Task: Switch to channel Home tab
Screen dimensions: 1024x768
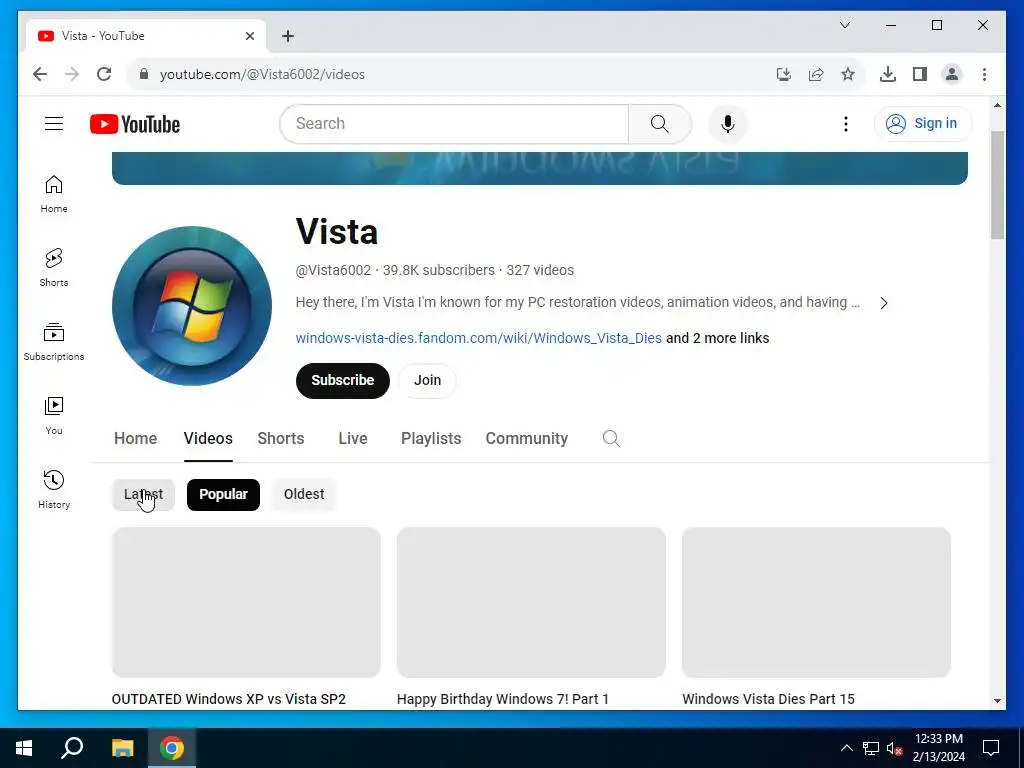Action: tap(135, 438)
